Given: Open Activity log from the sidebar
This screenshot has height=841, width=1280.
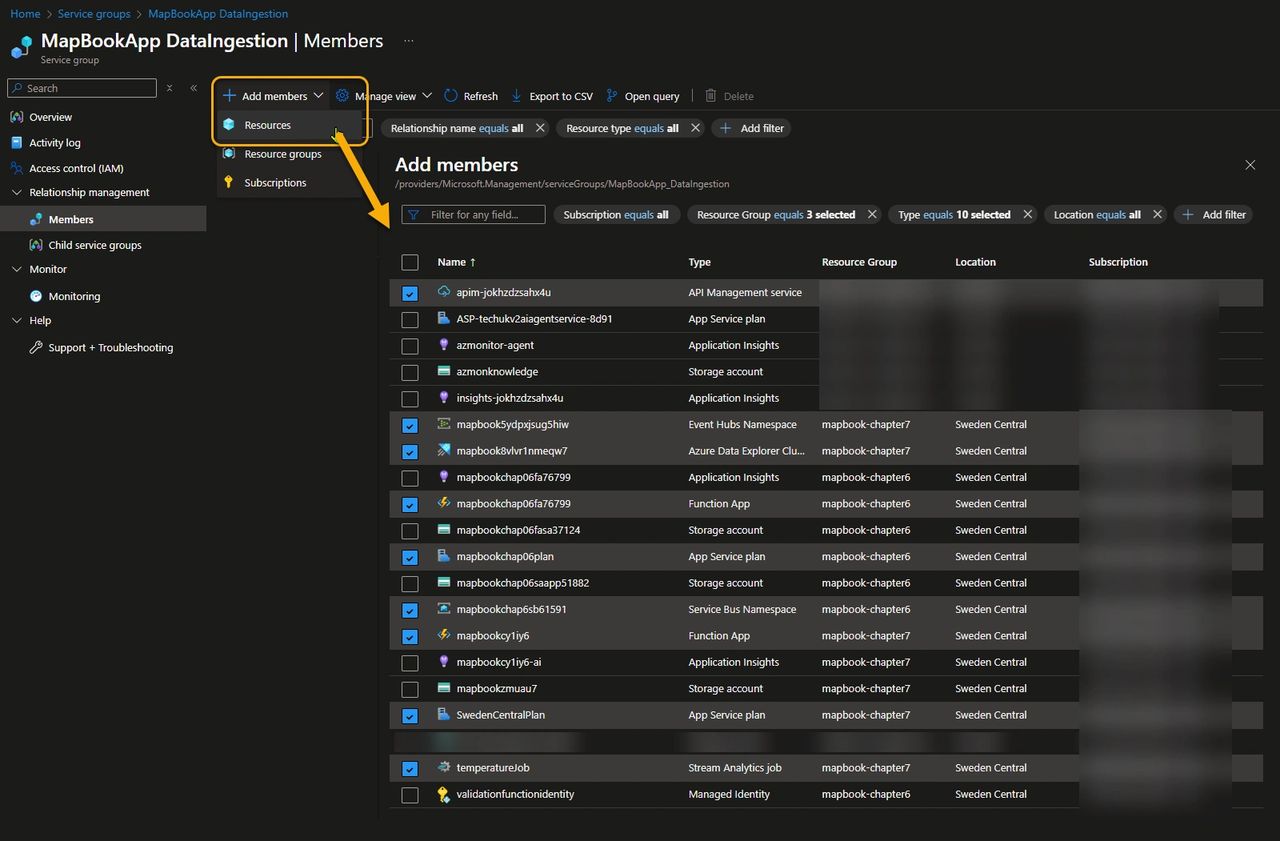Looking at the screenshot, I should [53, 142].
